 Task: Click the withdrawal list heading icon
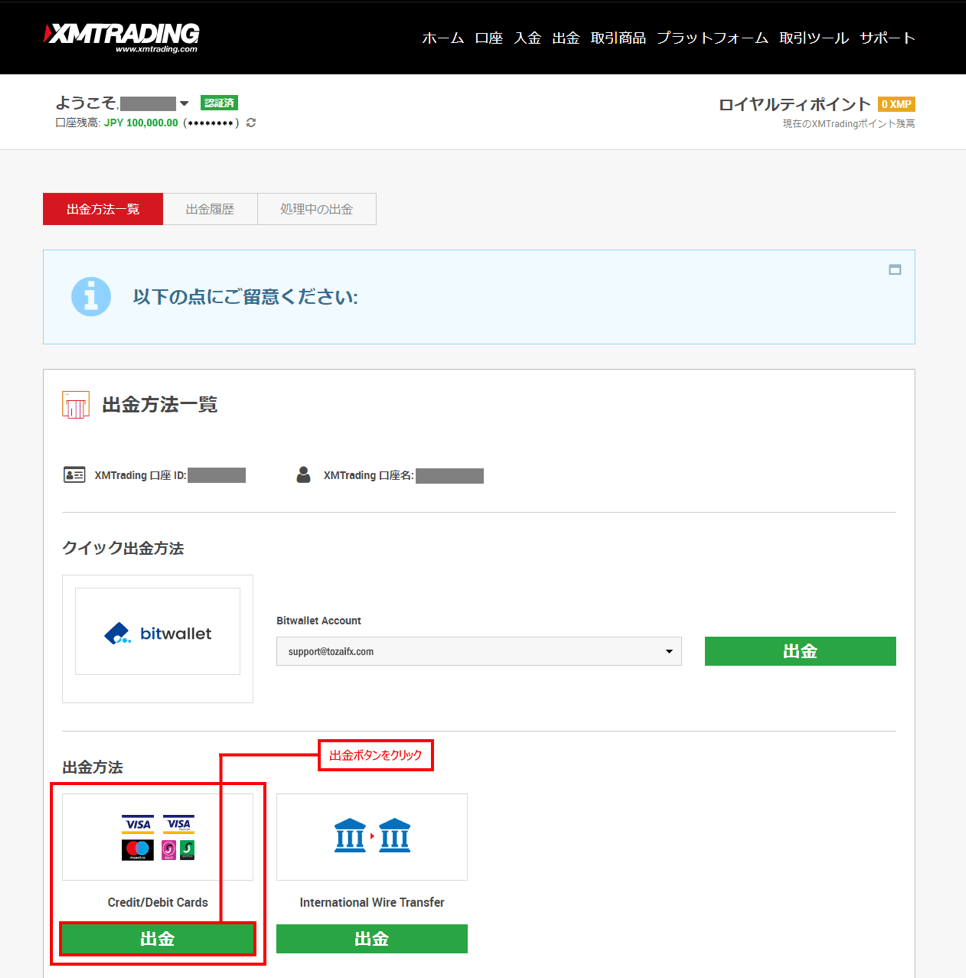point(76,405)
